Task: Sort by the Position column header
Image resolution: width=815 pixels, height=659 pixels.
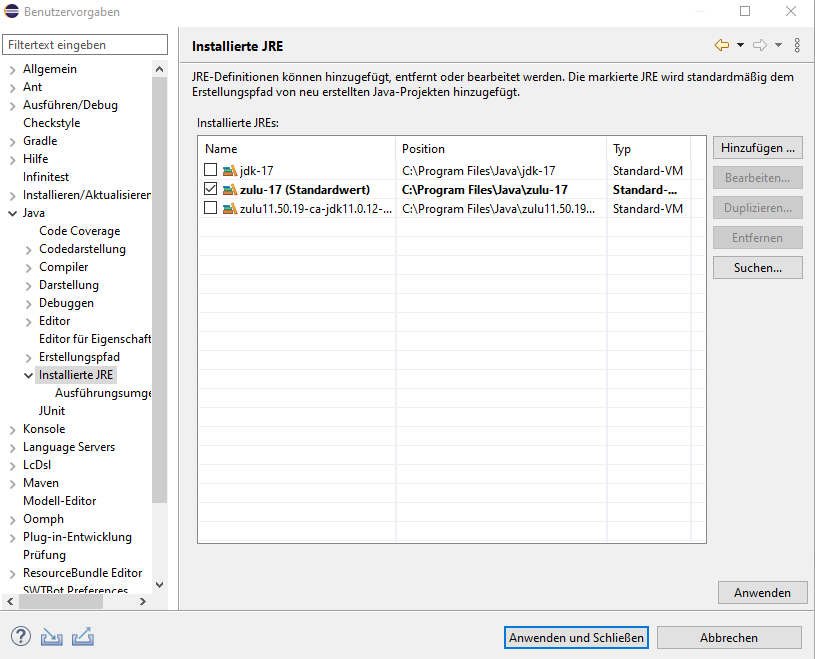Action: coord(501,149)
